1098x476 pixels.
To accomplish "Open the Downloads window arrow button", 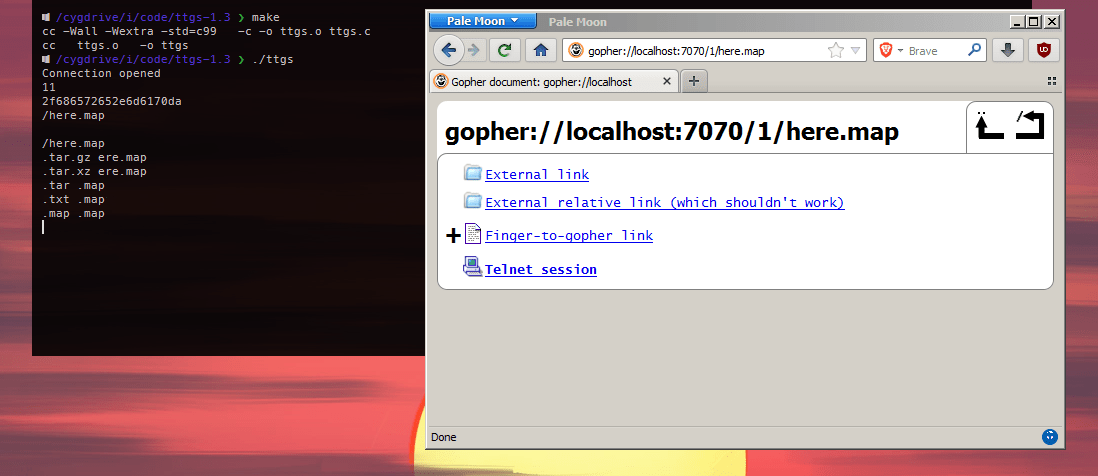I will pyautogui.click(x=1008, y=50).
